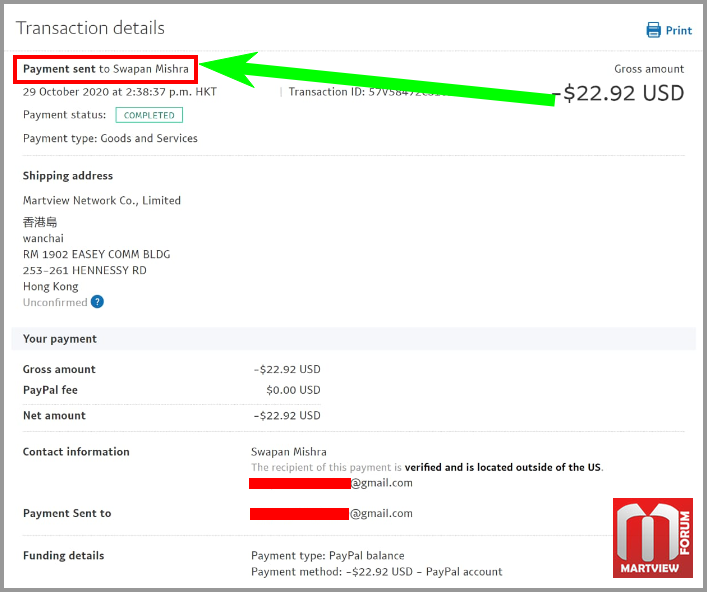Viewport: 707px width, 592px height.
Task: Click the 'Funding details' label
Action: pos(64,555)
